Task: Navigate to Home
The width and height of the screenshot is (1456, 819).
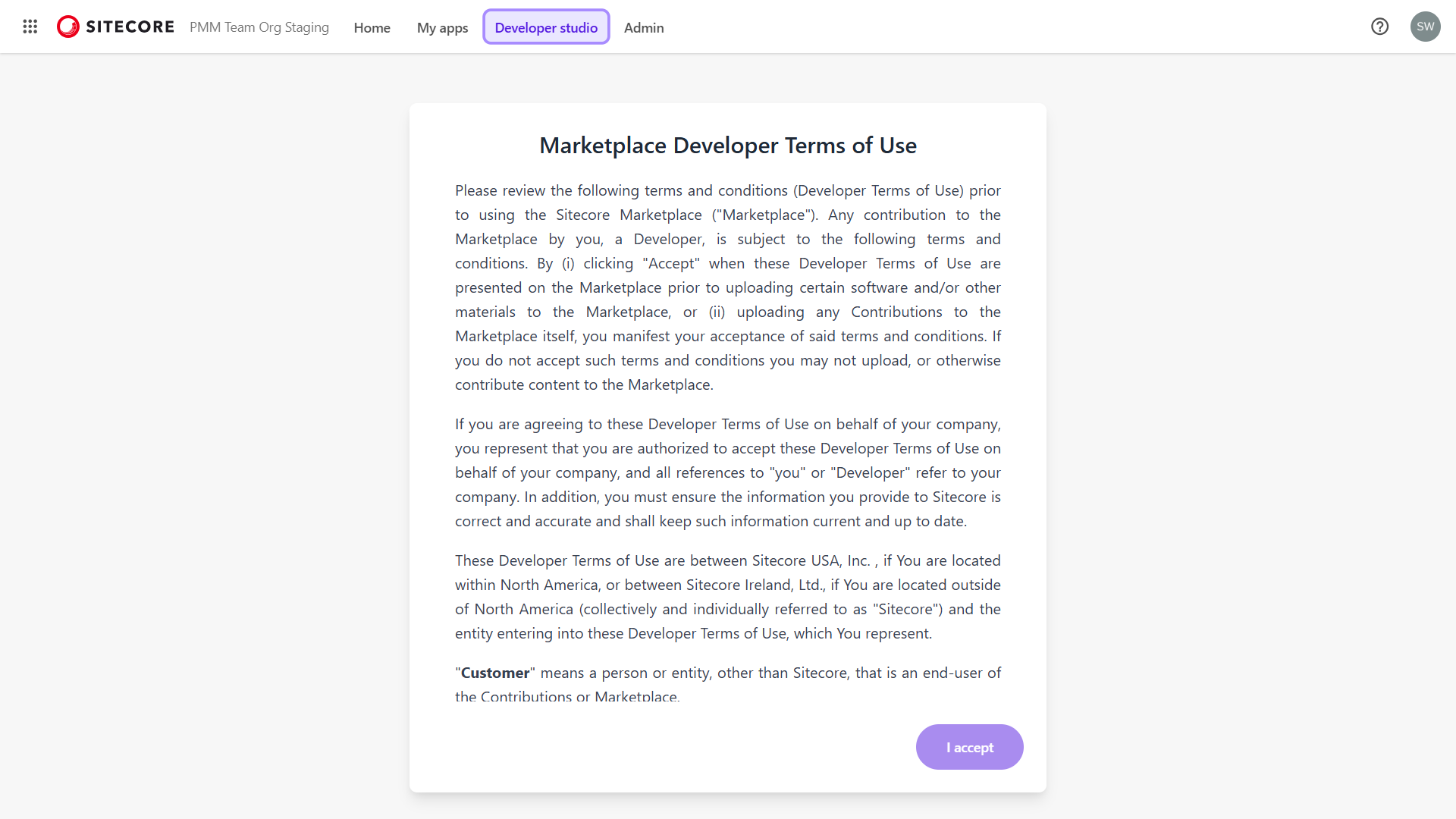Action: (372, 27)
